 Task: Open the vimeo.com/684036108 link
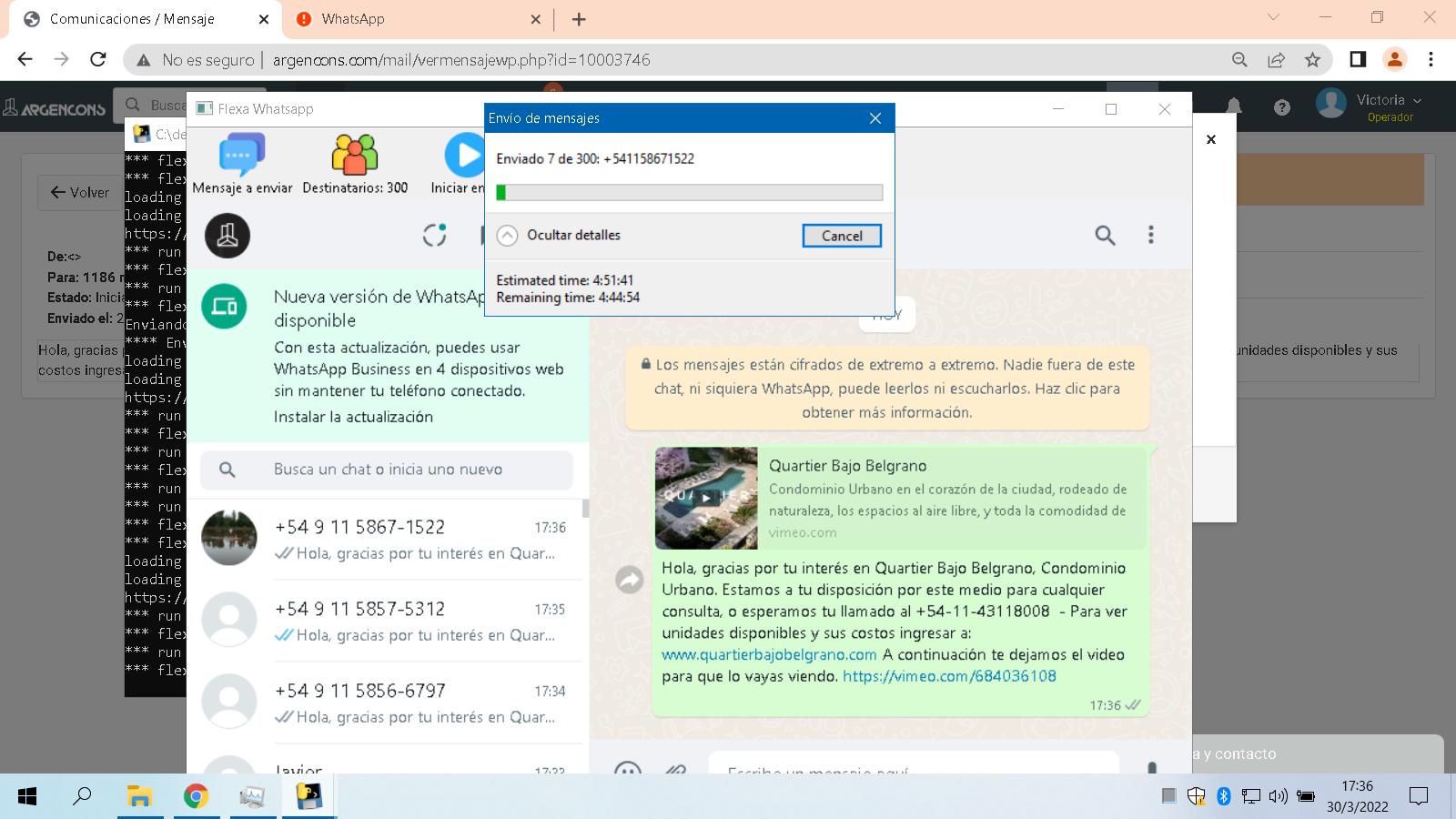tap(949, 676)
